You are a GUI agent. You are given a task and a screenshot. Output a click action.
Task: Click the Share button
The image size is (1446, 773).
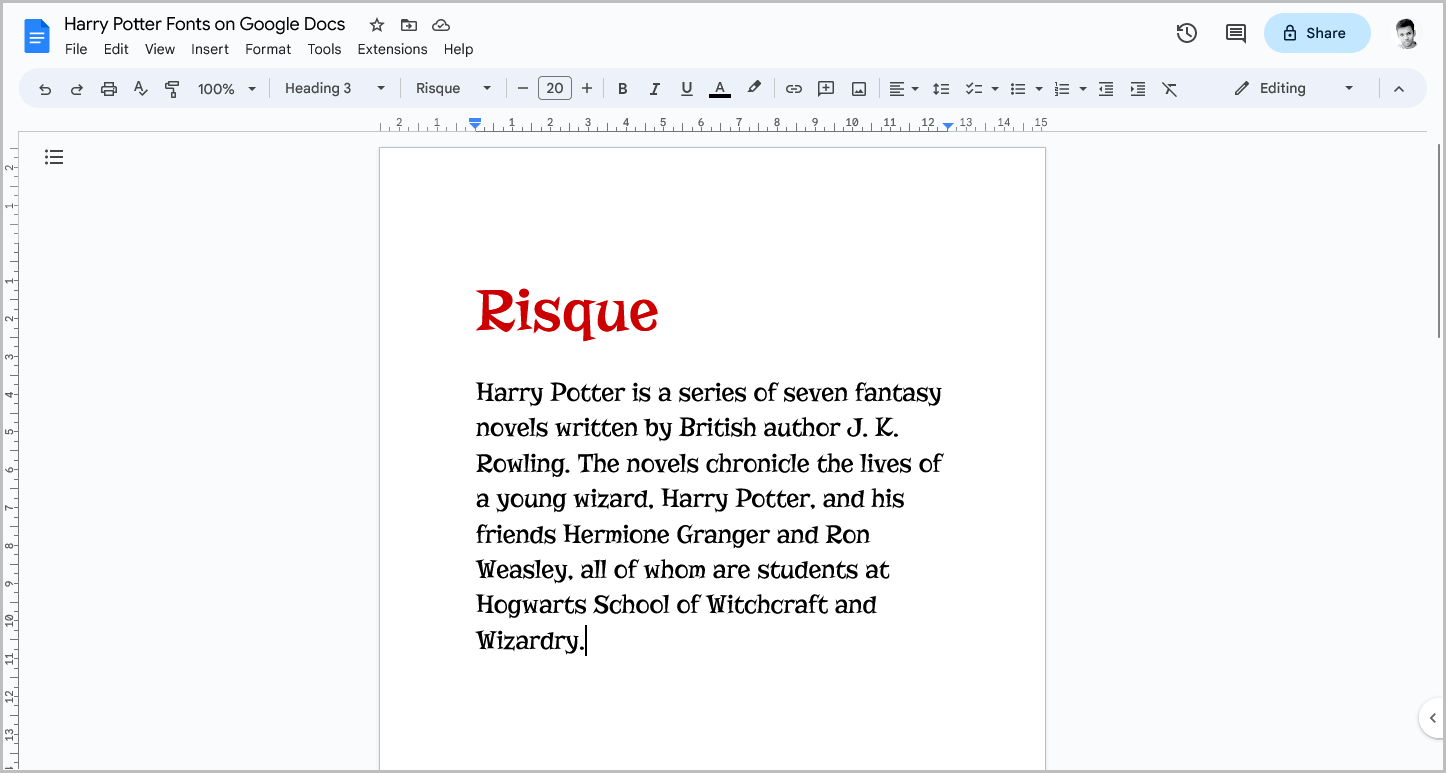(1317, 33)
